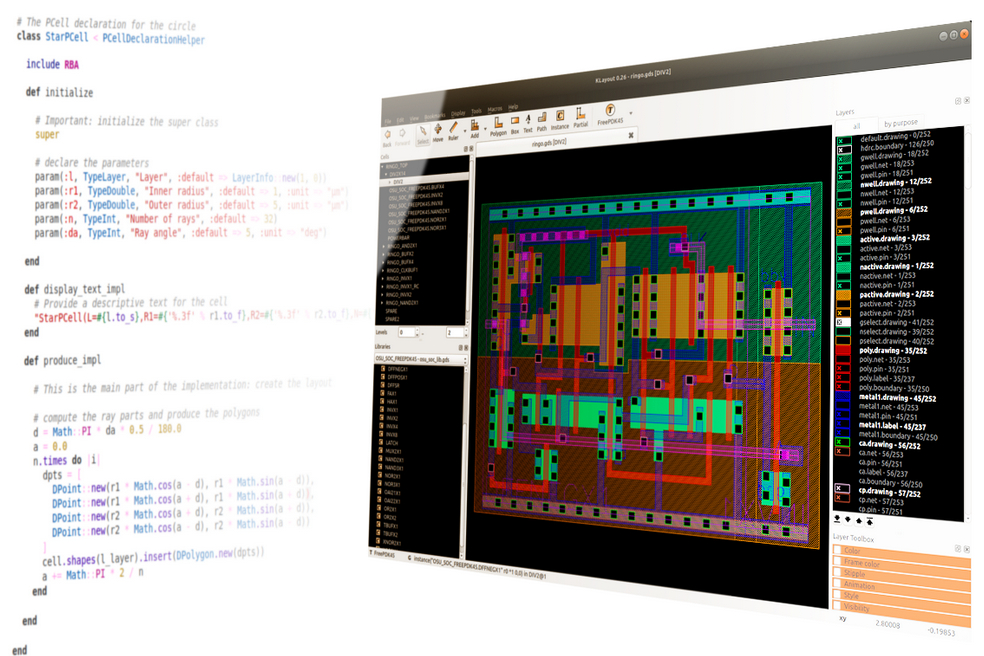The image size is (984, 656).
Task: Close the Libraries panel using its X icon
Action: click(x=466, y=348)
